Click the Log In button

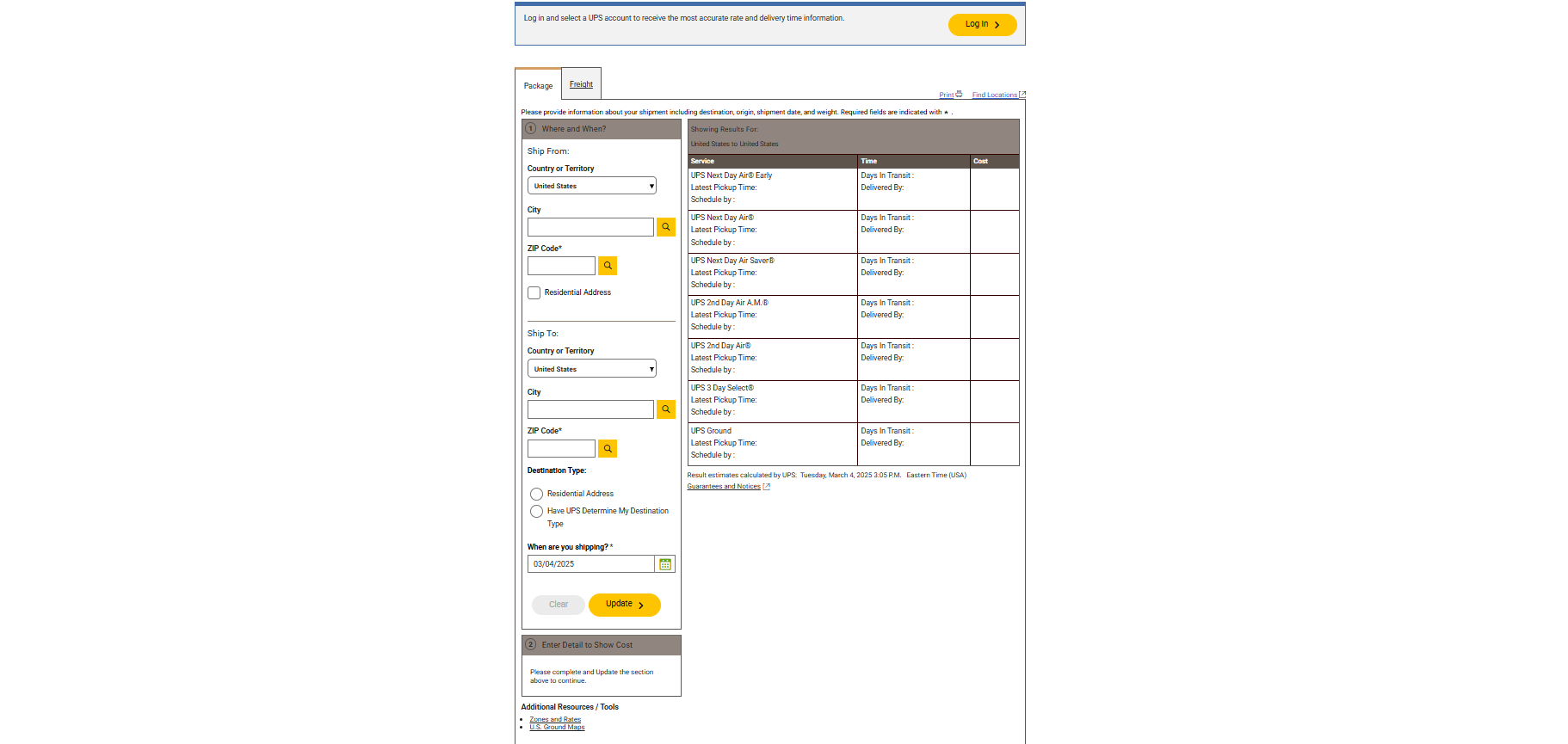pyautogui.click(x=982, y=25)
